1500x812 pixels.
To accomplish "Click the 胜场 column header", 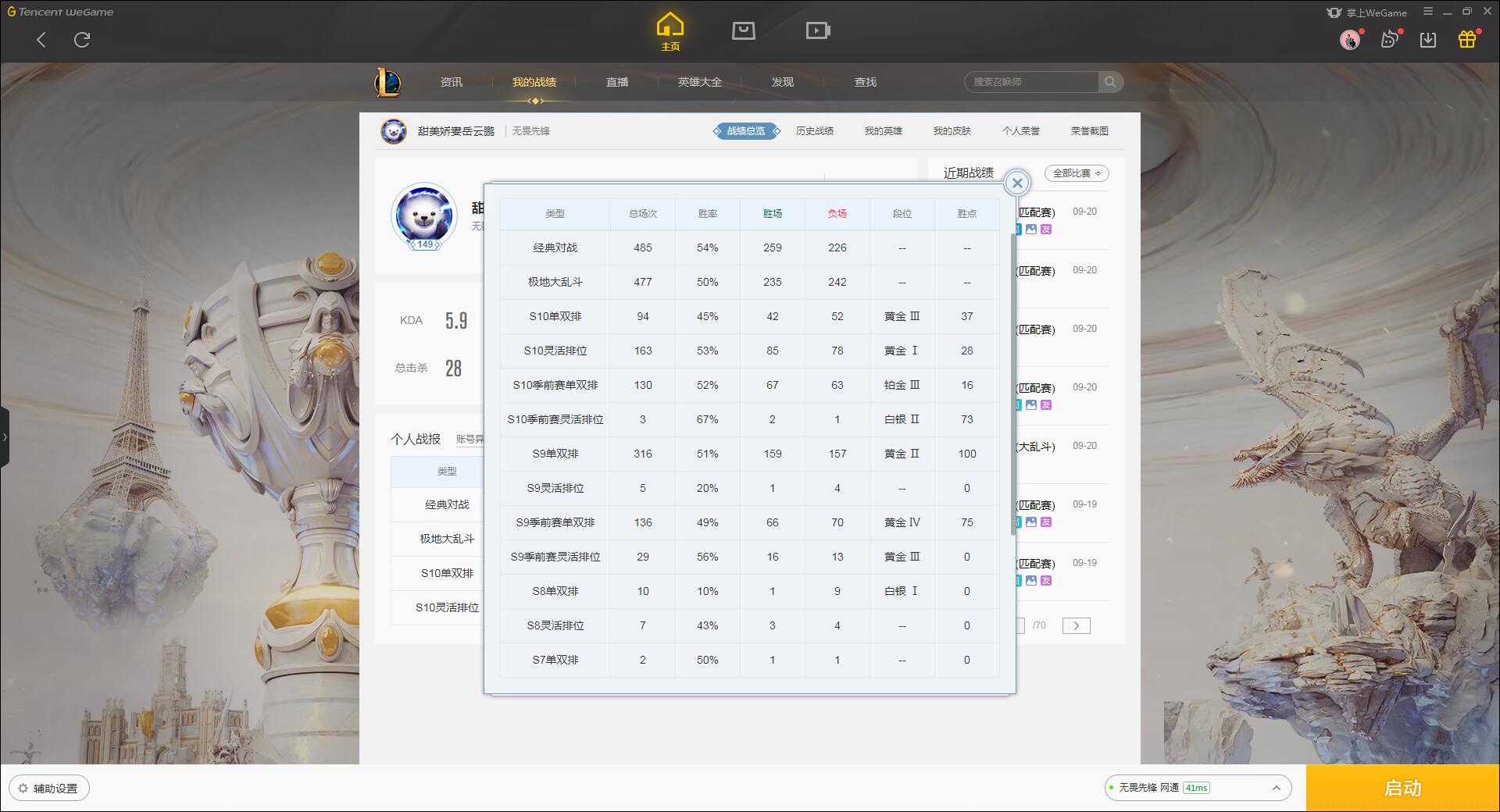I will 773,214.
